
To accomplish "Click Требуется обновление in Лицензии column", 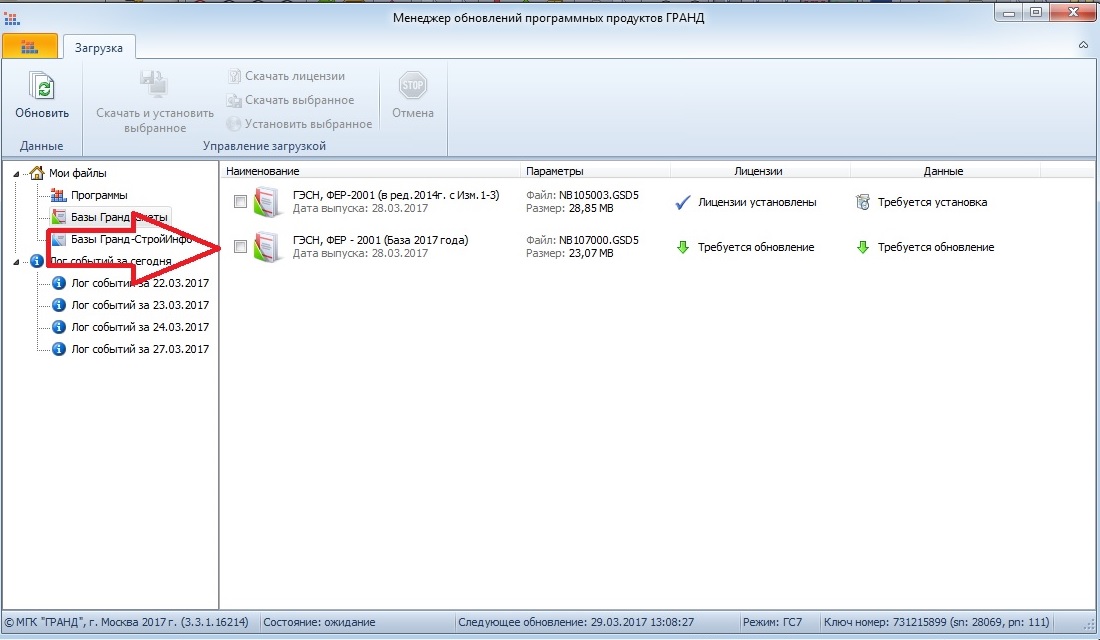I will [x=756, y=247].
